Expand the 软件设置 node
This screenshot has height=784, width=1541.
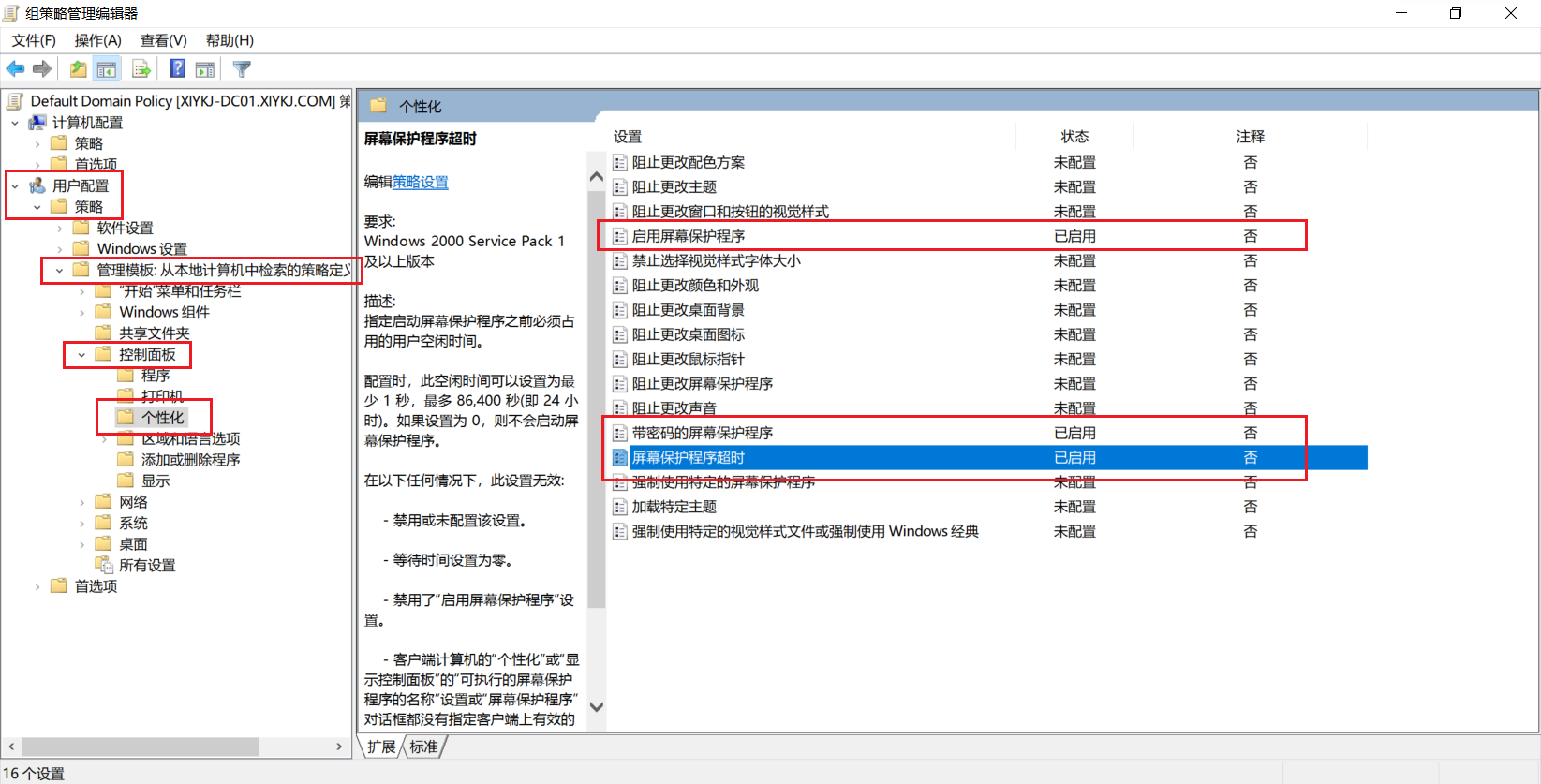[59, 228]
